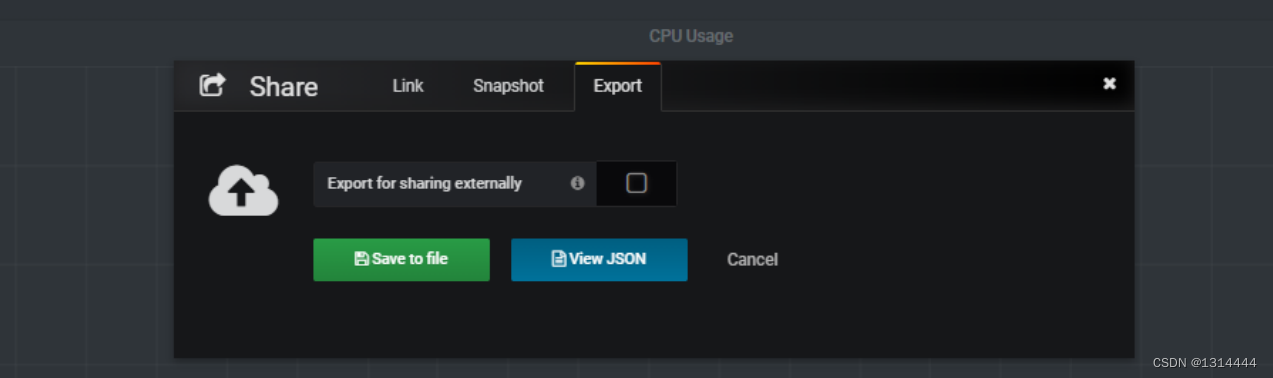
Task: Click the CSDN @1314444 watermark
Action: point(1204,363)
